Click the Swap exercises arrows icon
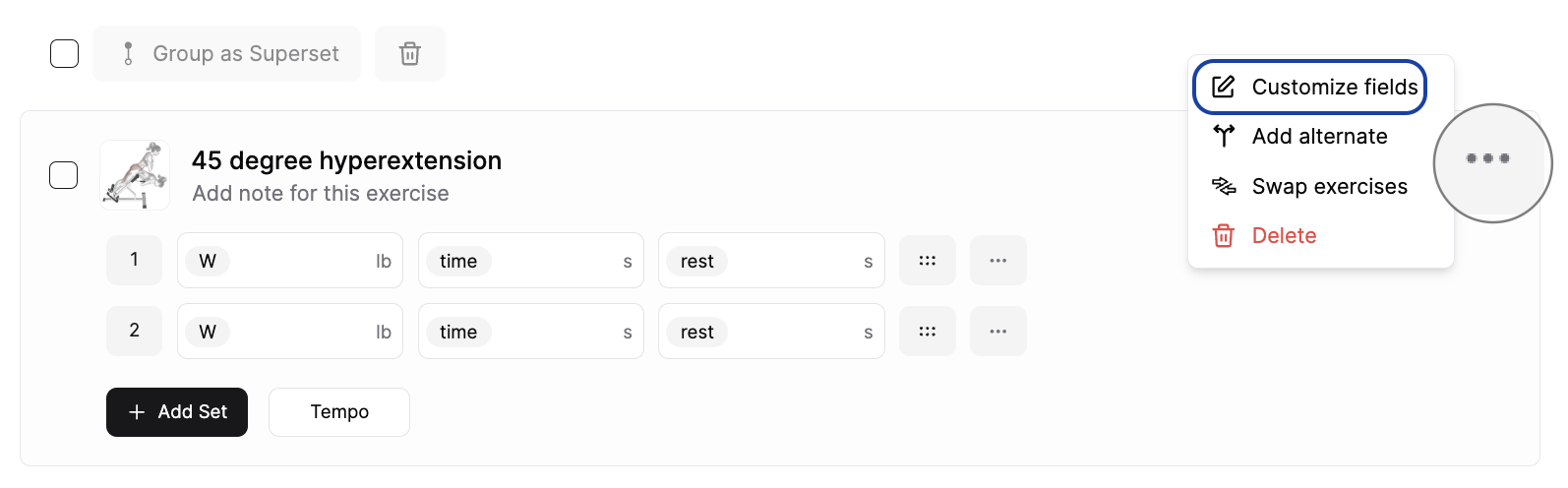Screen dimensions: 1568x488 point(1224,186)
